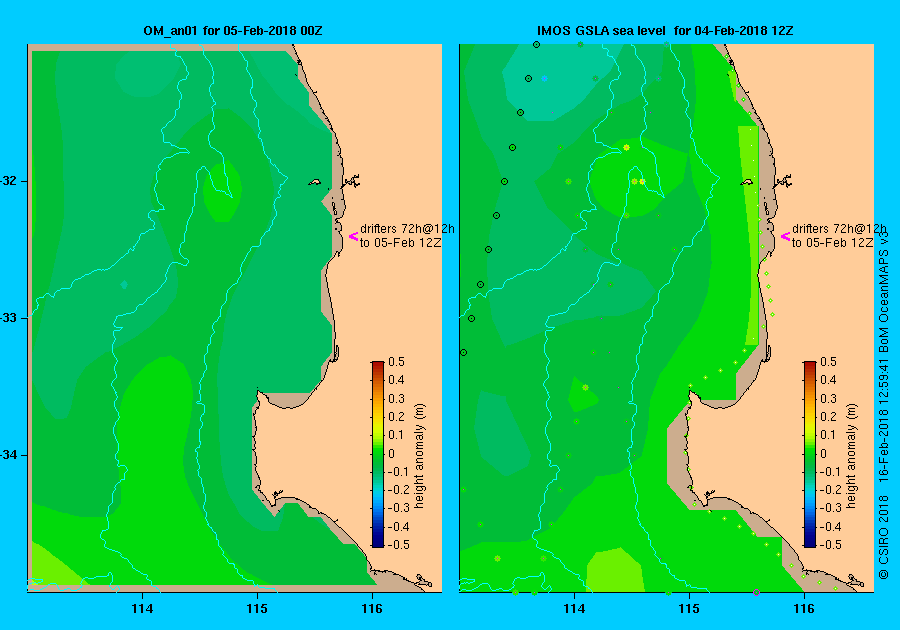
Task: Click "height anomaly (m)" label on right map
Action: point(851,456)
